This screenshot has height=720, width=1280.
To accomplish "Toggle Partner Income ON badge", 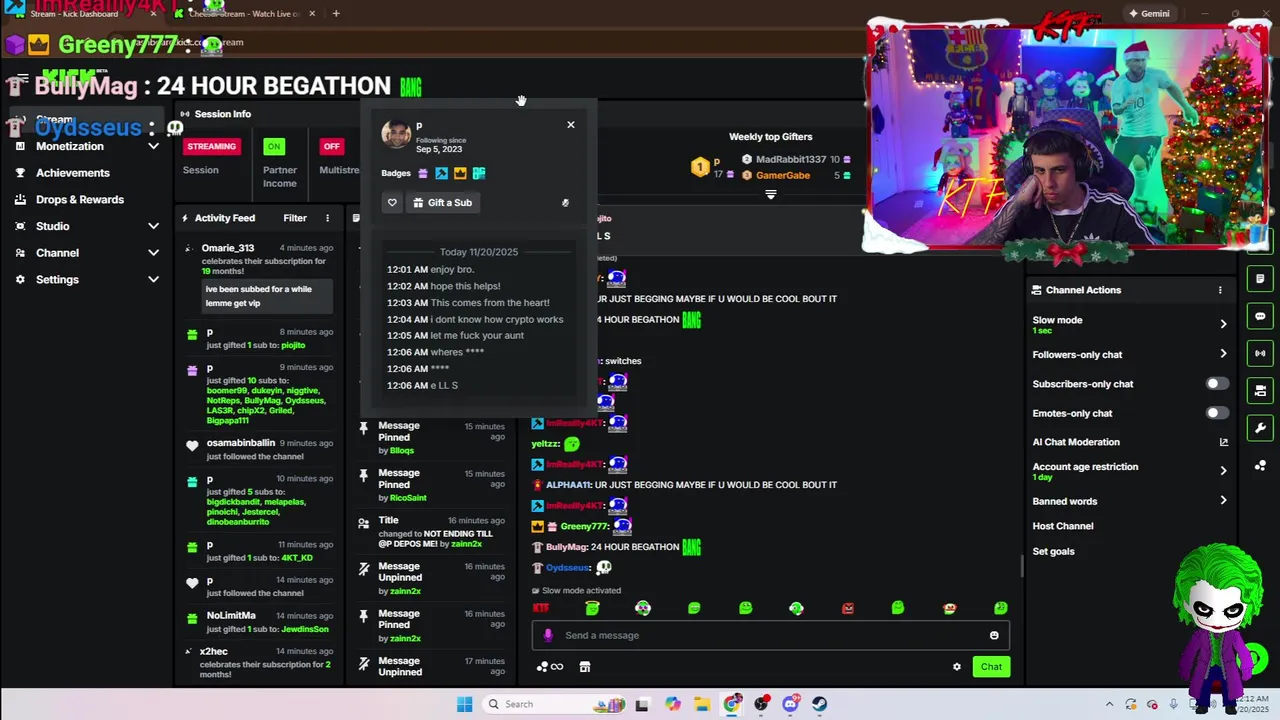I will [274, 147].
